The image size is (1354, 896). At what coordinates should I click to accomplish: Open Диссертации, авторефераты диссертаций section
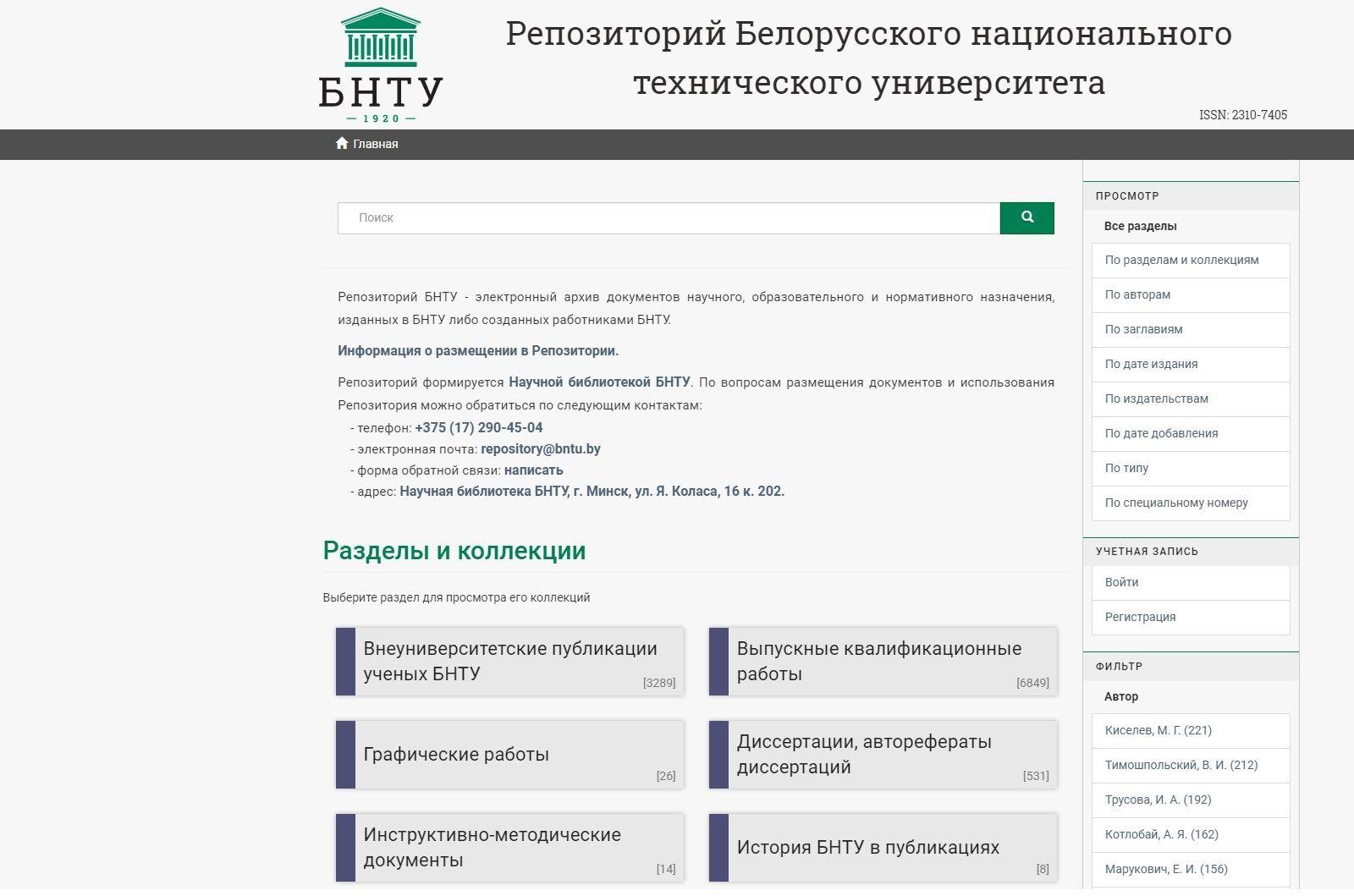[883, 754]
